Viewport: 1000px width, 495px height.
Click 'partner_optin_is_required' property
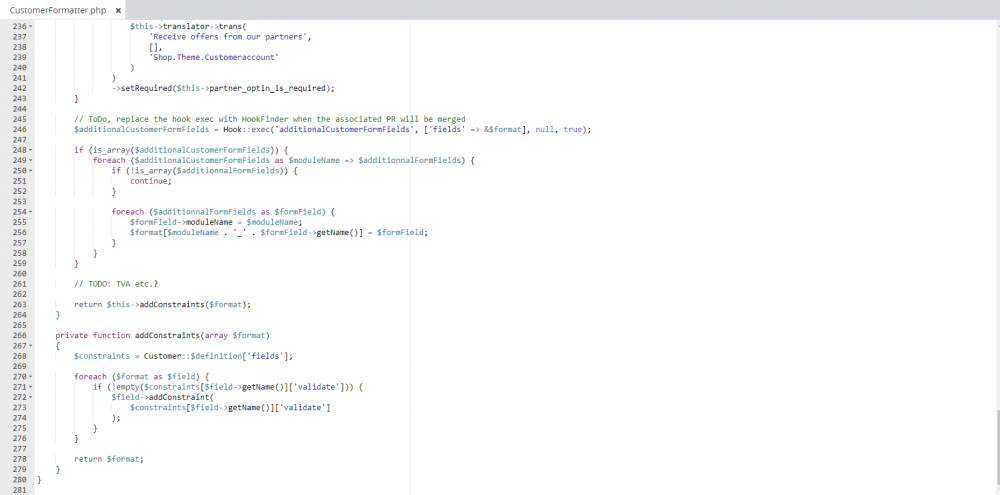(x=267, y=88)
